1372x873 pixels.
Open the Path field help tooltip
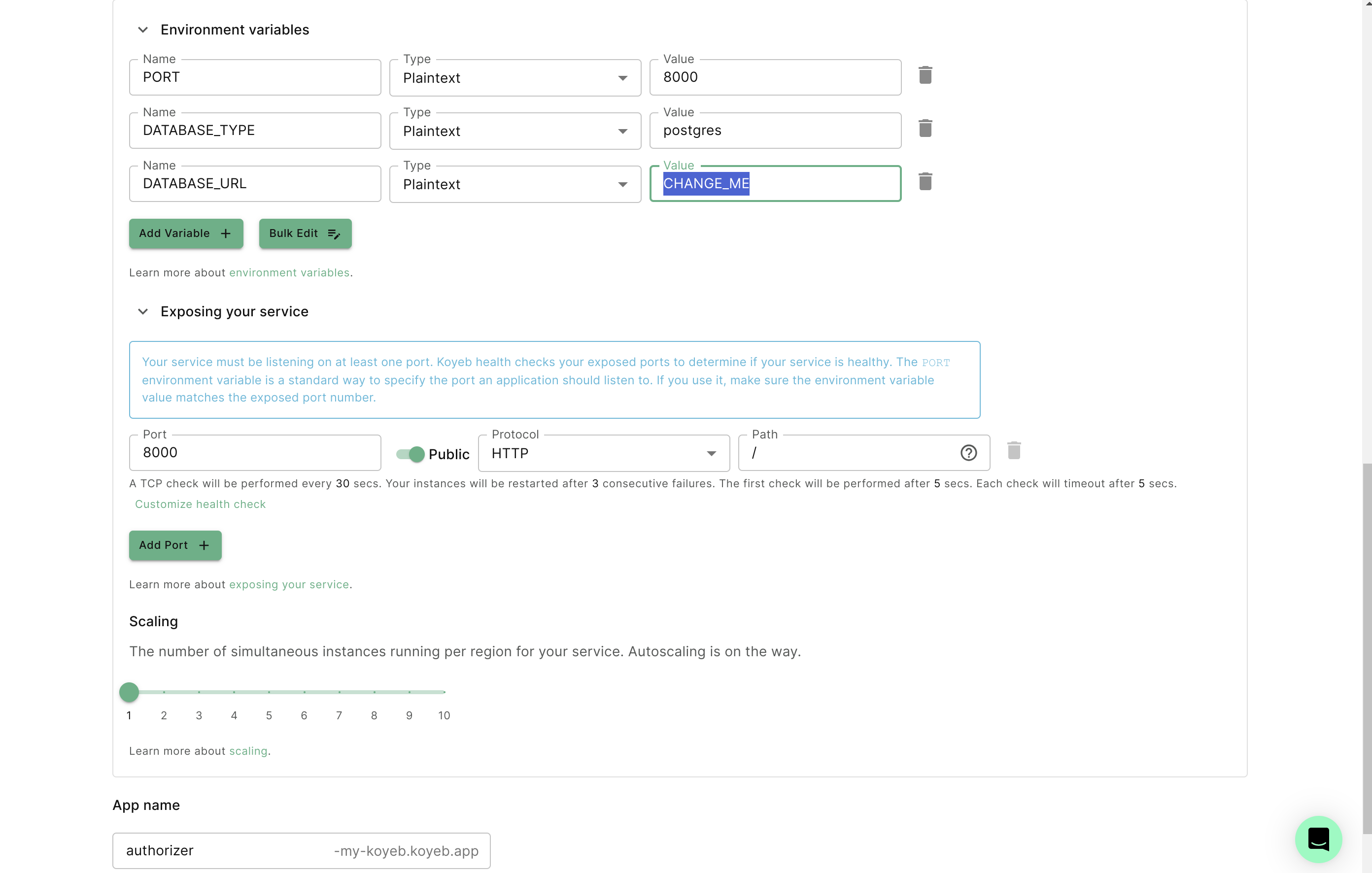[968, 453]
